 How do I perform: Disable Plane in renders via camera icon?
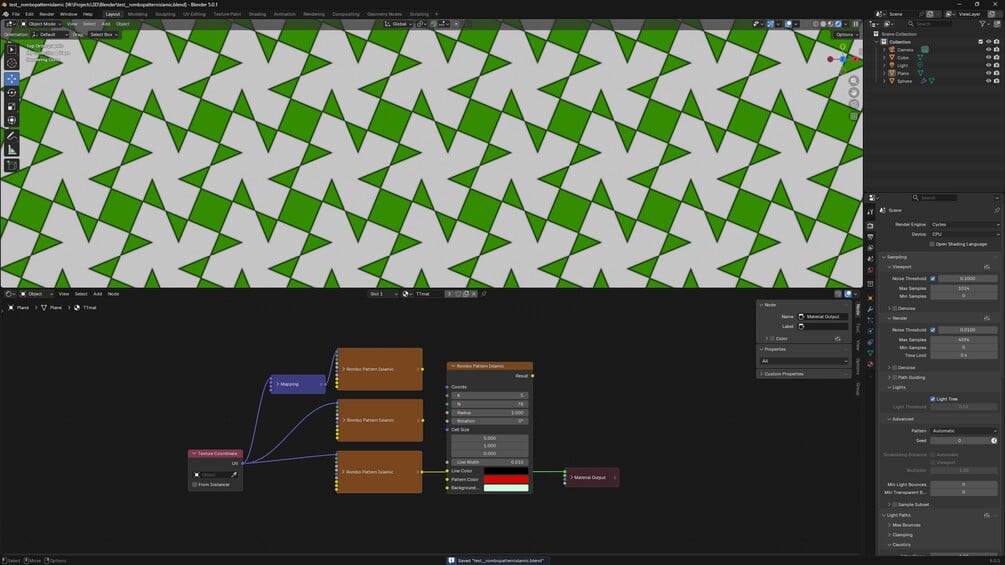point(997,73)
